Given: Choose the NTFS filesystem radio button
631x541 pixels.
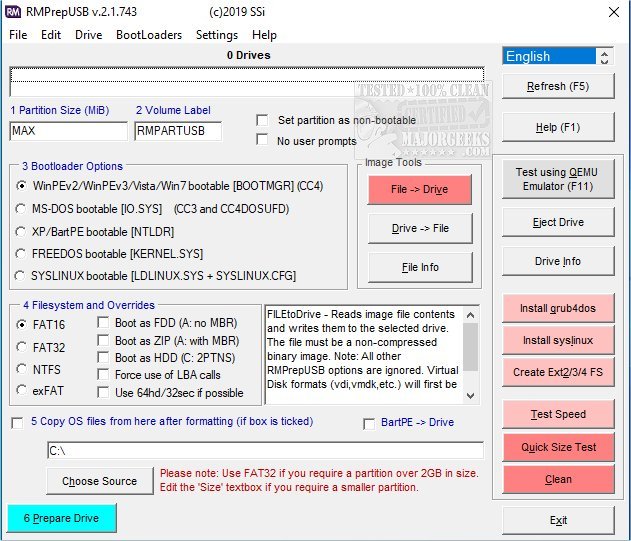Looking at the screenshot, I should tap(21, 368).
